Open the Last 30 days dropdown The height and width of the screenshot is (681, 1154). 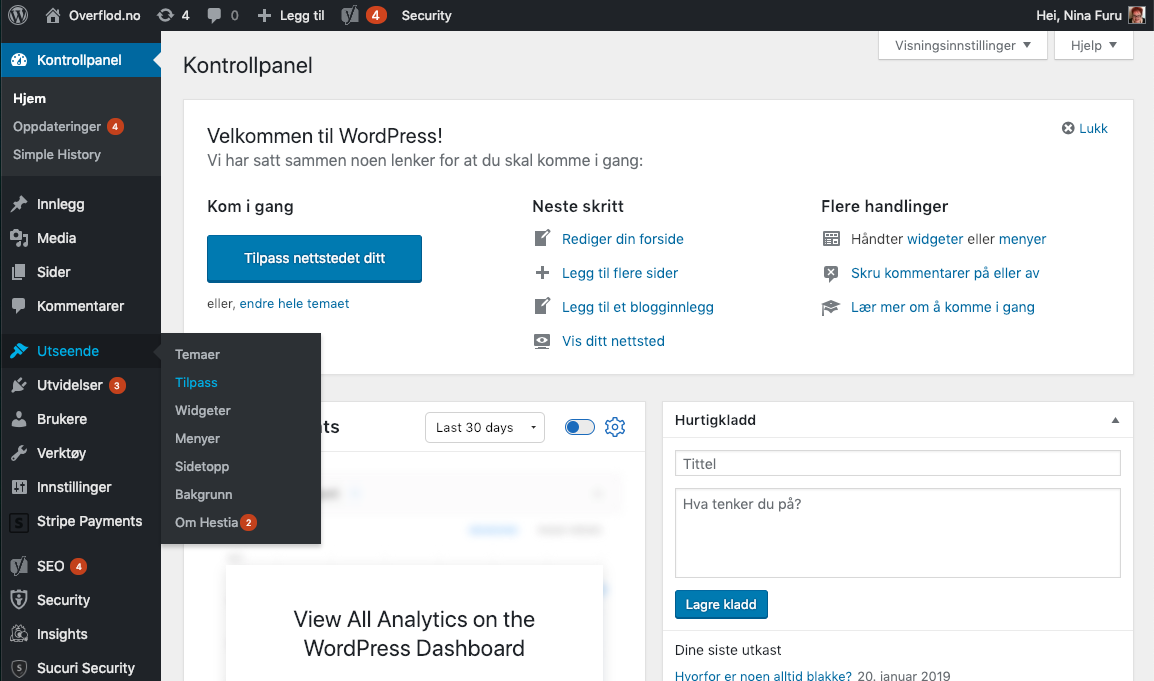pos(485,428)
